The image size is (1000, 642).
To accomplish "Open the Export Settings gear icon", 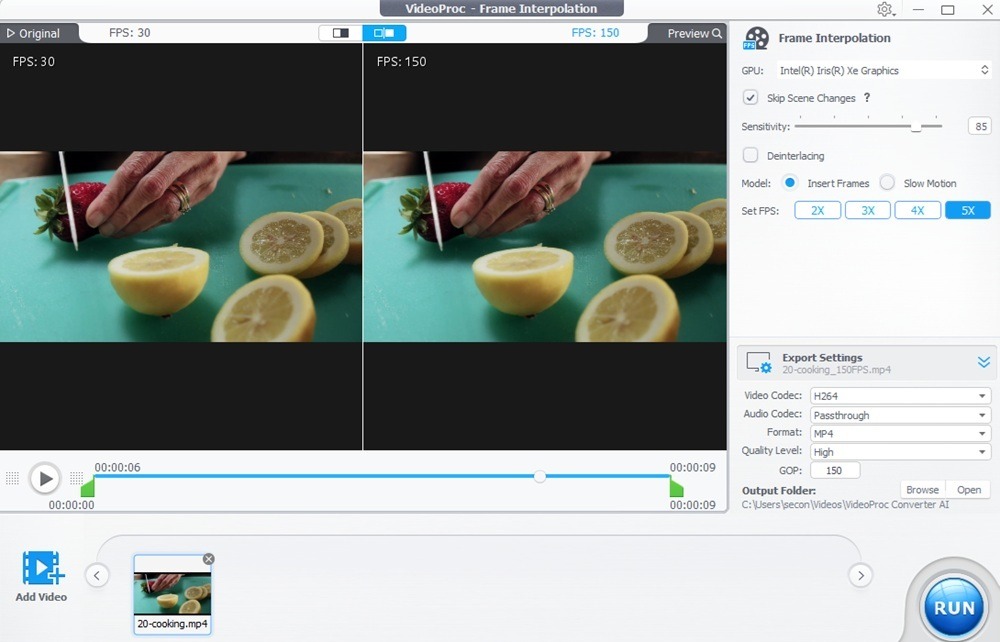I will tap(757, 363).
